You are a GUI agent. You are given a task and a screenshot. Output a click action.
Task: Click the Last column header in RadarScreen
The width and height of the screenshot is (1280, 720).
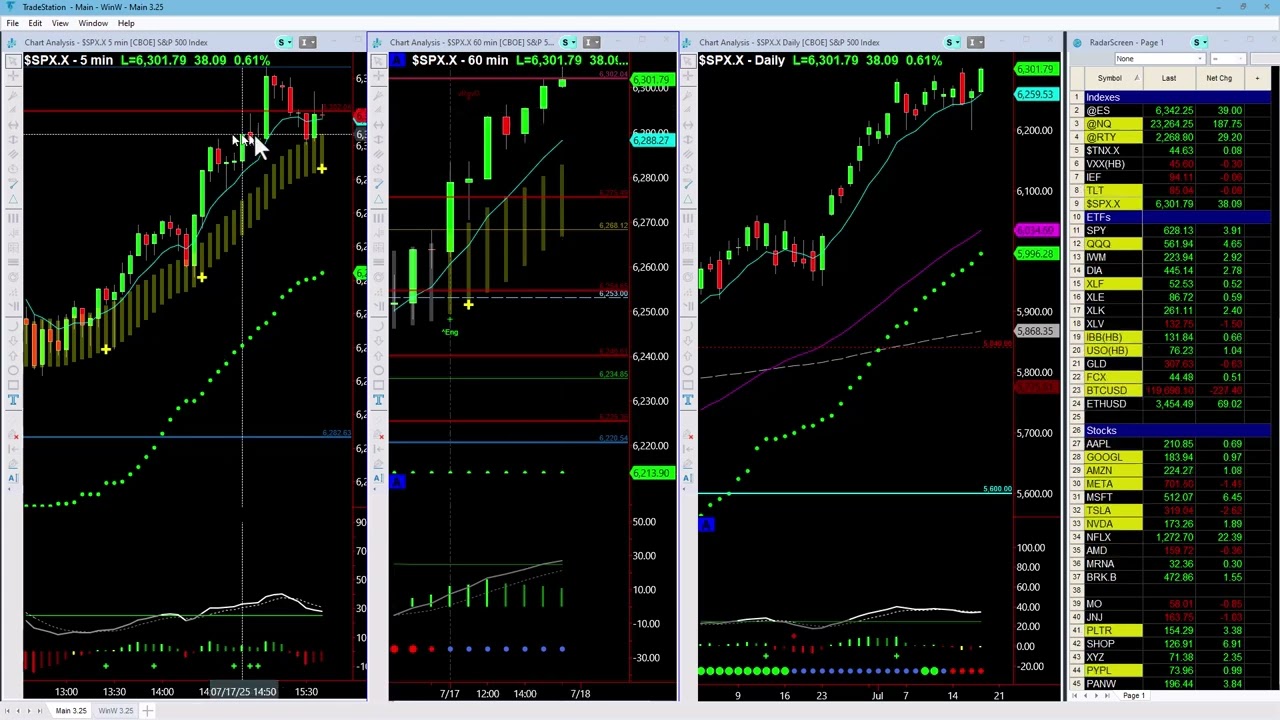[x=1168, y=78]
